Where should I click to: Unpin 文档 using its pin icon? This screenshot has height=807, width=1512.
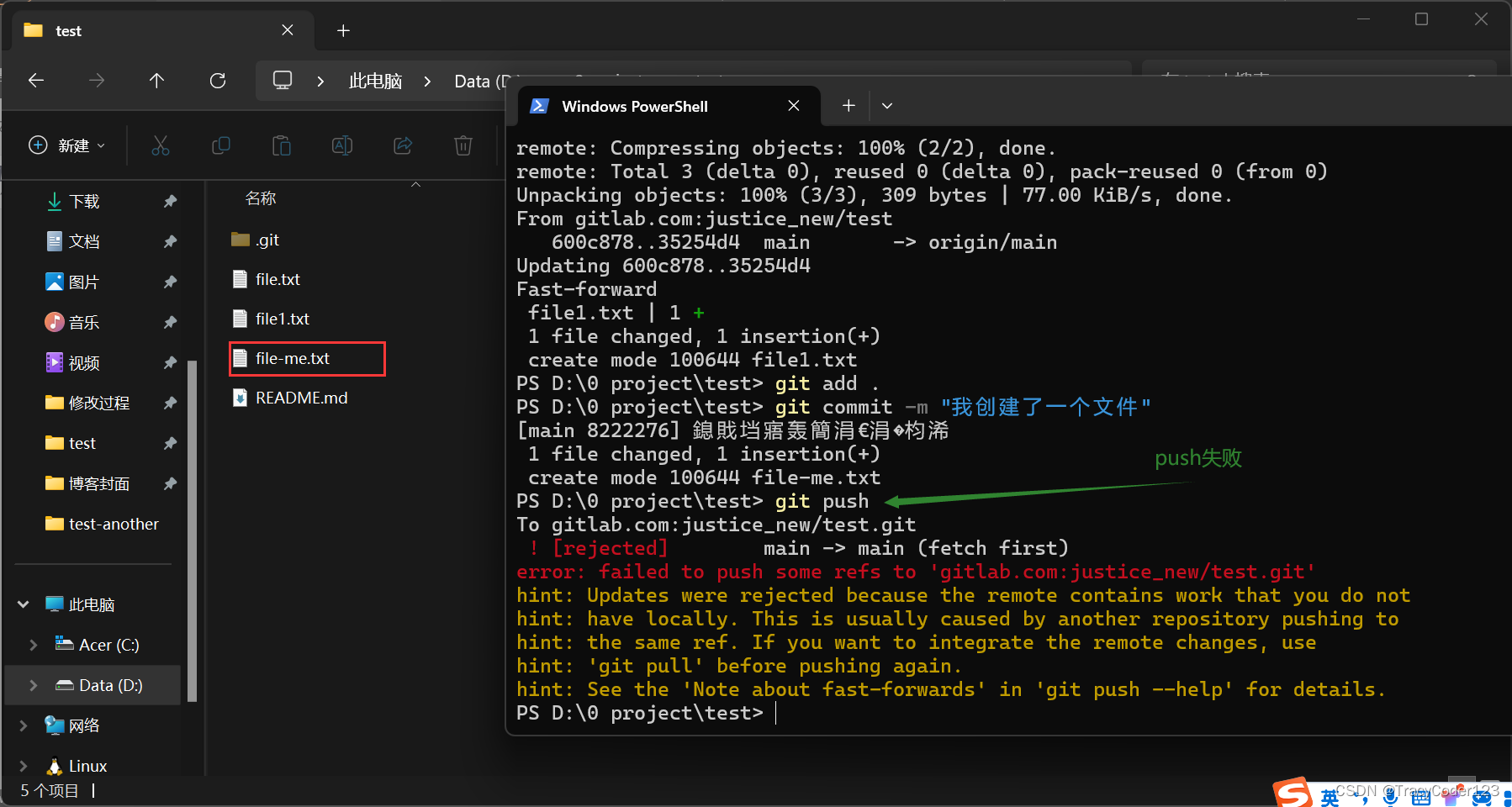point(170,242)
